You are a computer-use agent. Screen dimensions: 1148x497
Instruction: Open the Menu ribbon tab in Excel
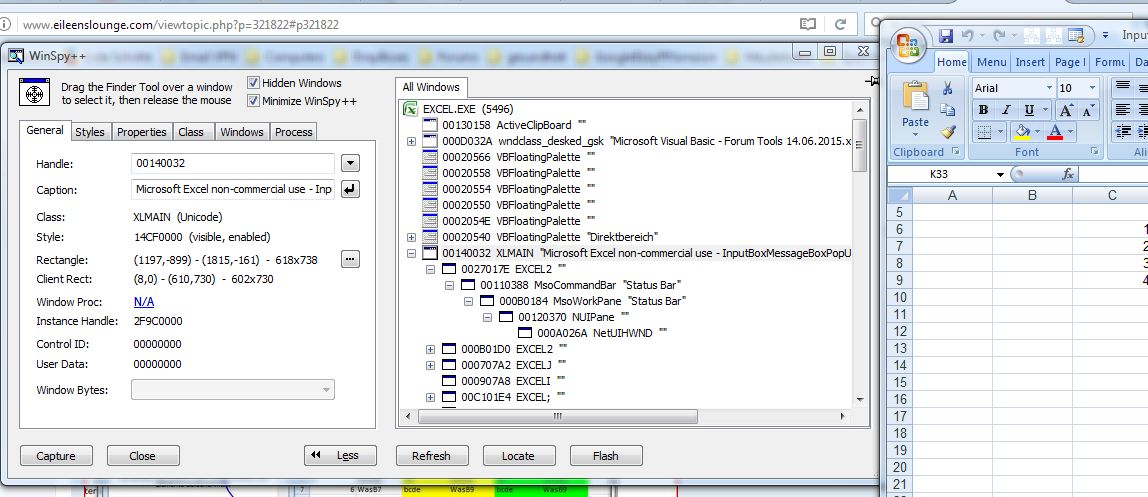tap(991, 62)
